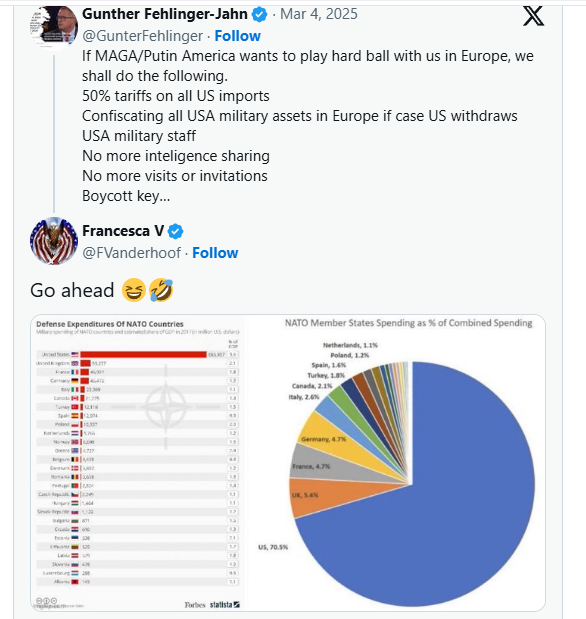Open the @GunterFehlinger handle link
The width and height of the screenshot is (586, 619).
pos(143,36)
